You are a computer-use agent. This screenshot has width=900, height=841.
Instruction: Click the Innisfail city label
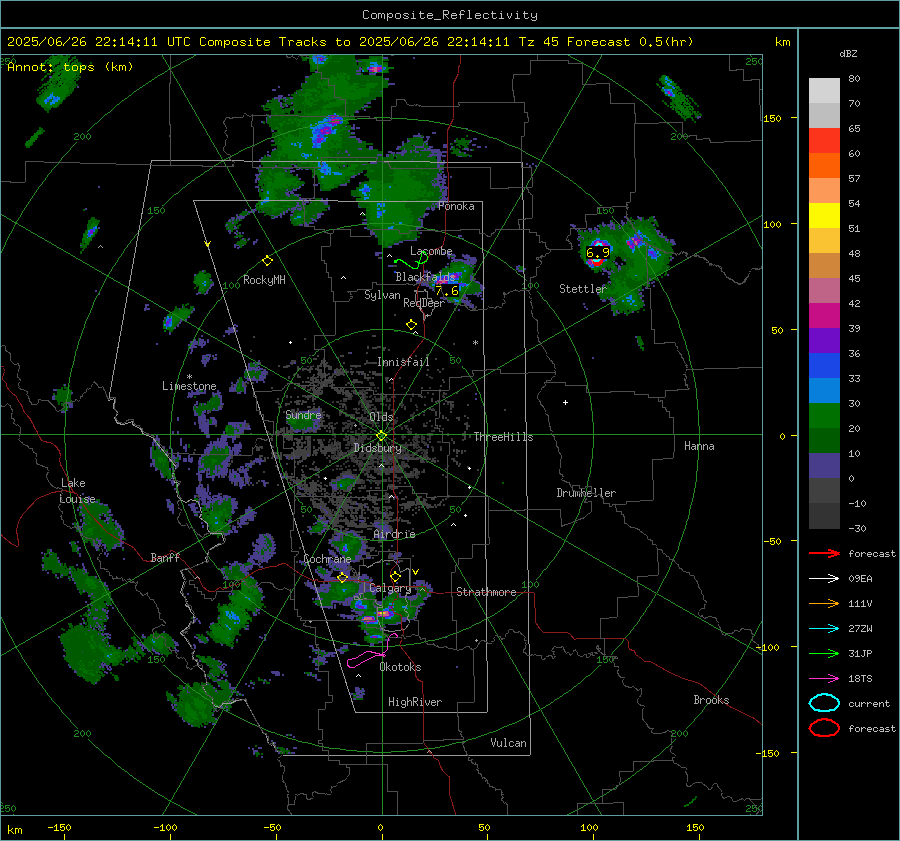(403, 362)
